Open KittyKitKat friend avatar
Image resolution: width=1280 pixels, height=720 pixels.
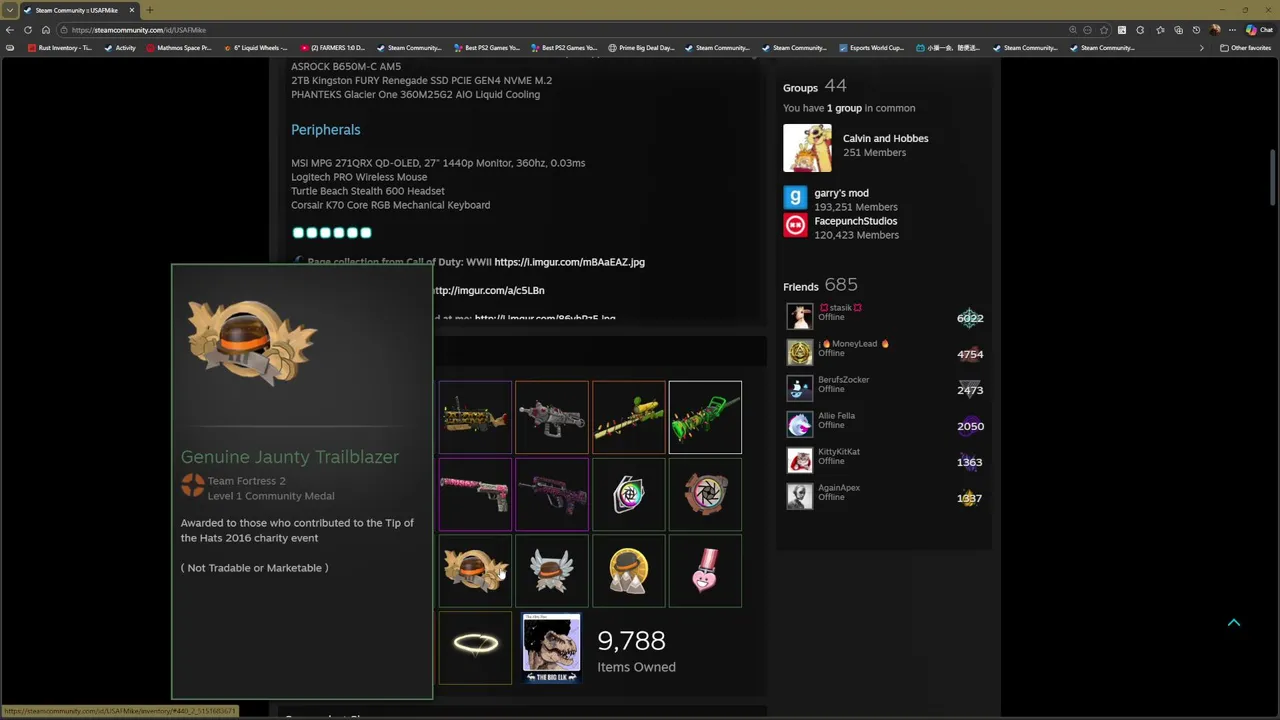(x=799, y=461)
